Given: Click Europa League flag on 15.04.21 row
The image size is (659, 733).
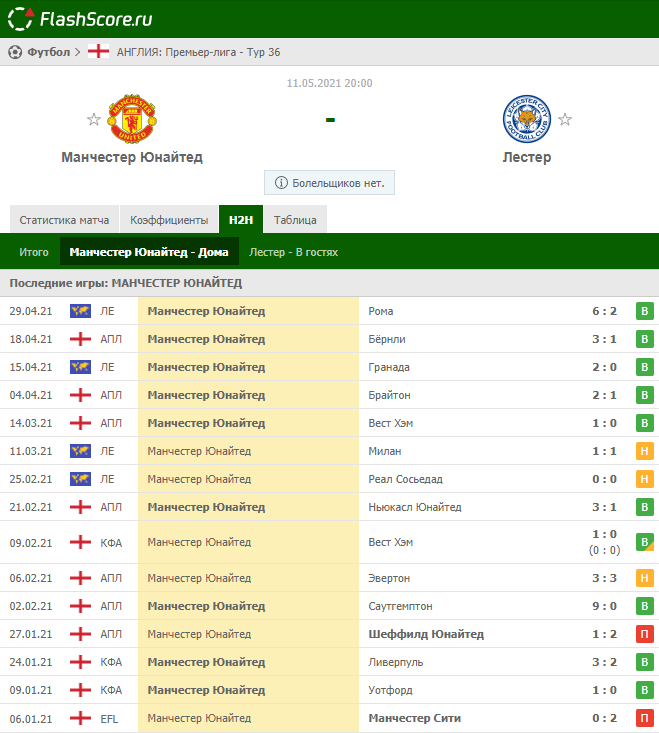Looking at the screenshot, I should (80, 367).
